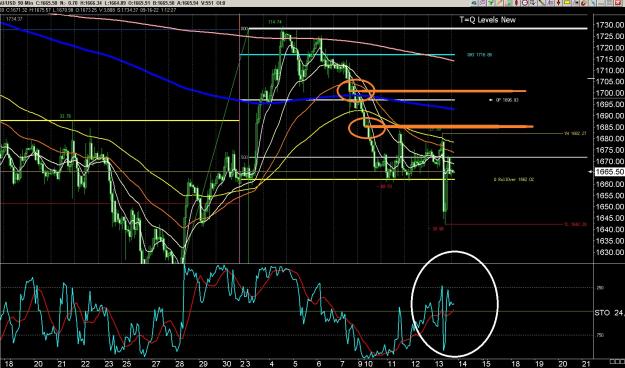Click date 13 on the time axis

(439, 364)
